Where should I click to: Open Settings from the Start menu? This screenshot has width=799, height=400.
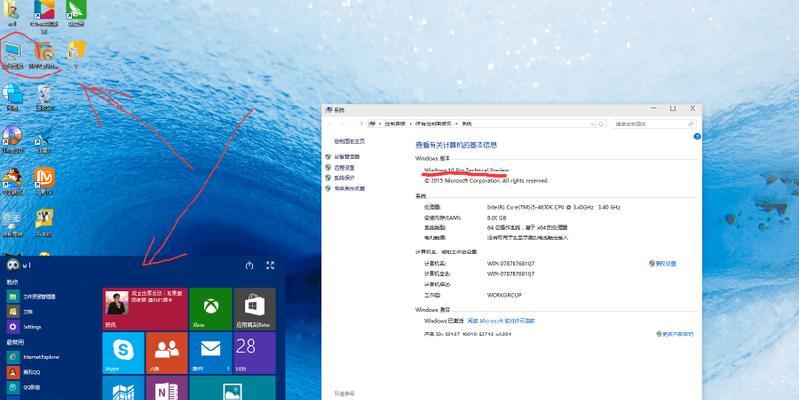click(x=24, y=327)
